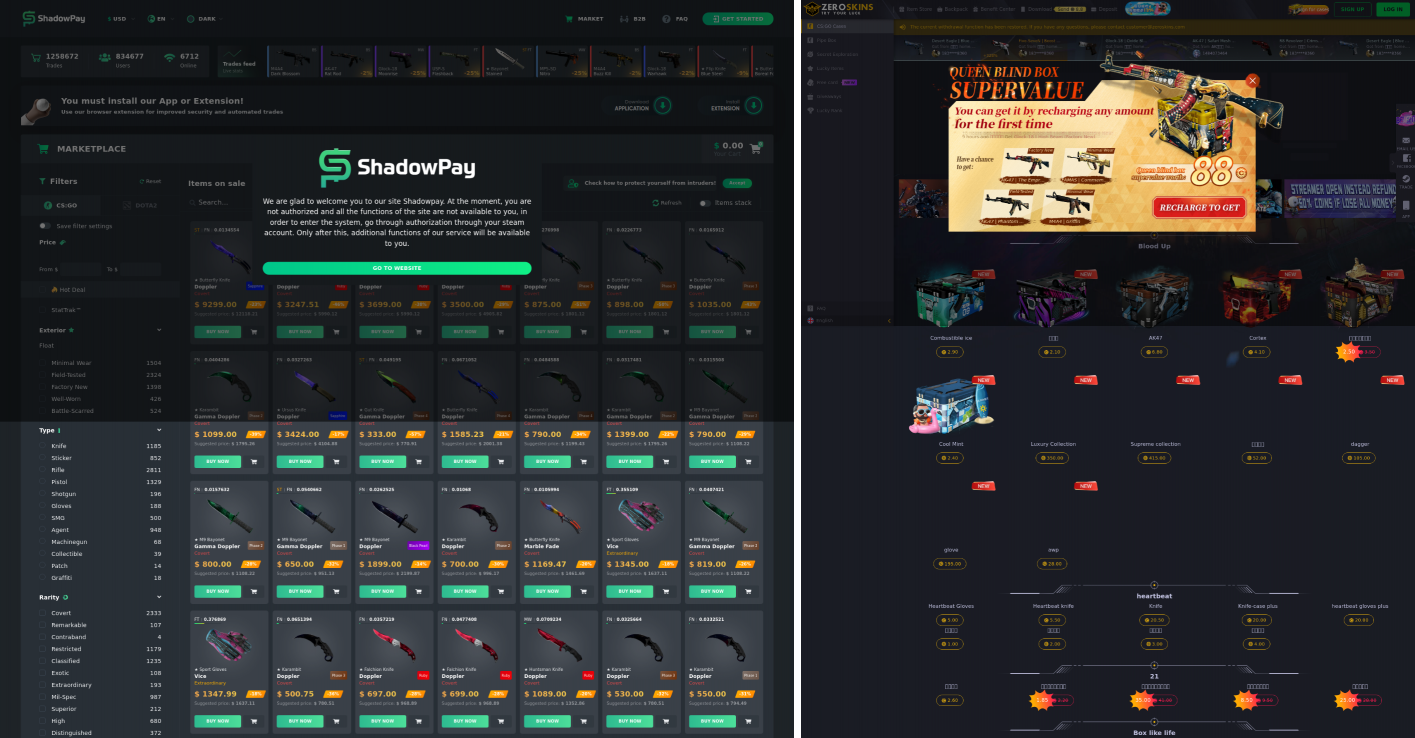The height and width of the screenshot is (738, 1415).
Task: Collapse the Rarity filter section
Action: [159, 597]
